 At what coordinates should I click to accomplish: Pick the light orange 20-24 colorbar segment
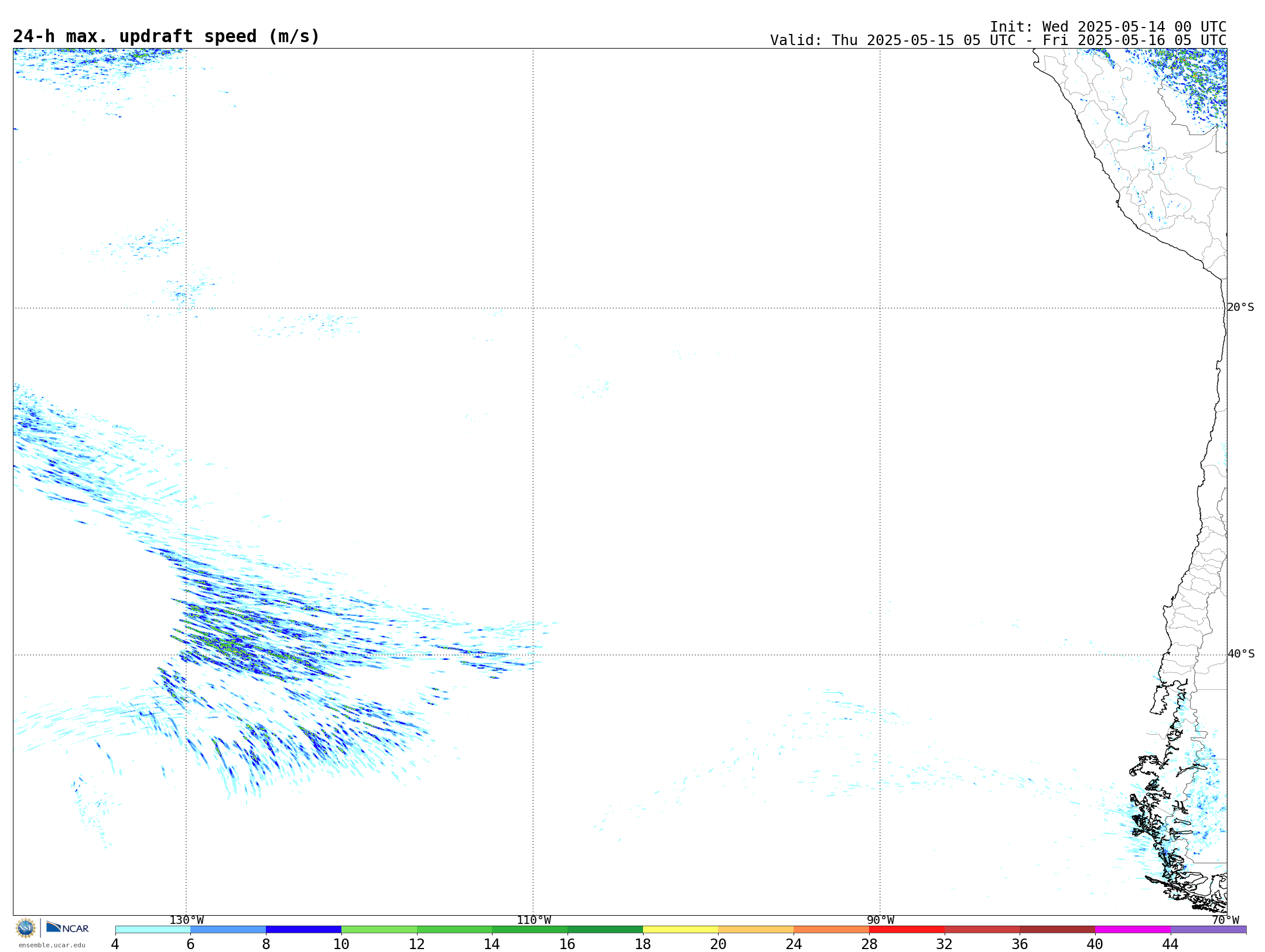pyautogui.click(x=756, y=930)
